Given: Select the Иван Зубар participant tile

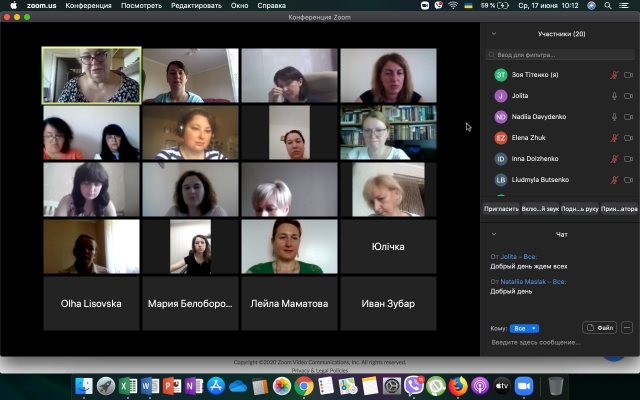Looking at the screenshot, I should [x=388, y=304].
